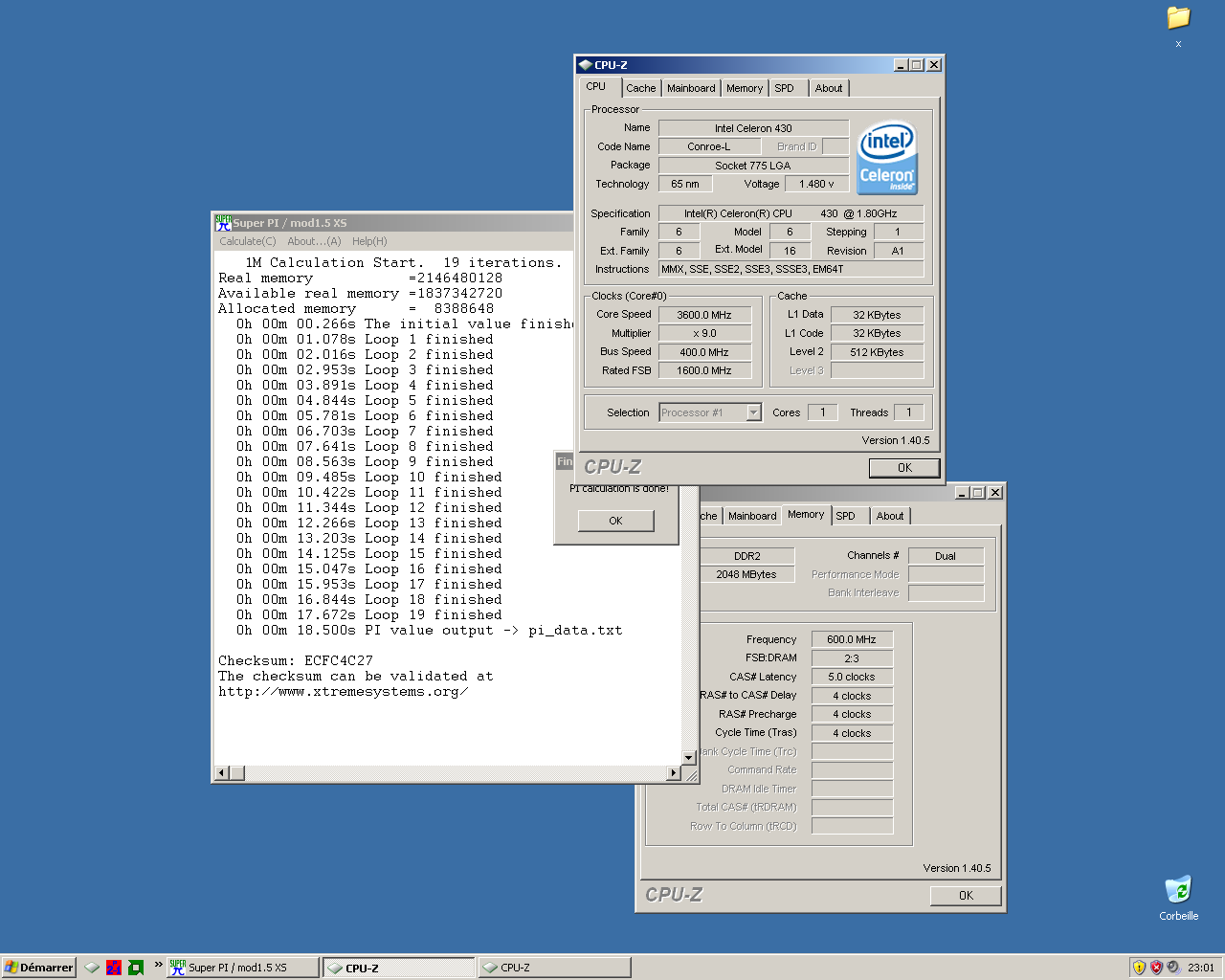
Task: Expand the quick launch overflow chevron
Action: click(159, 965)
